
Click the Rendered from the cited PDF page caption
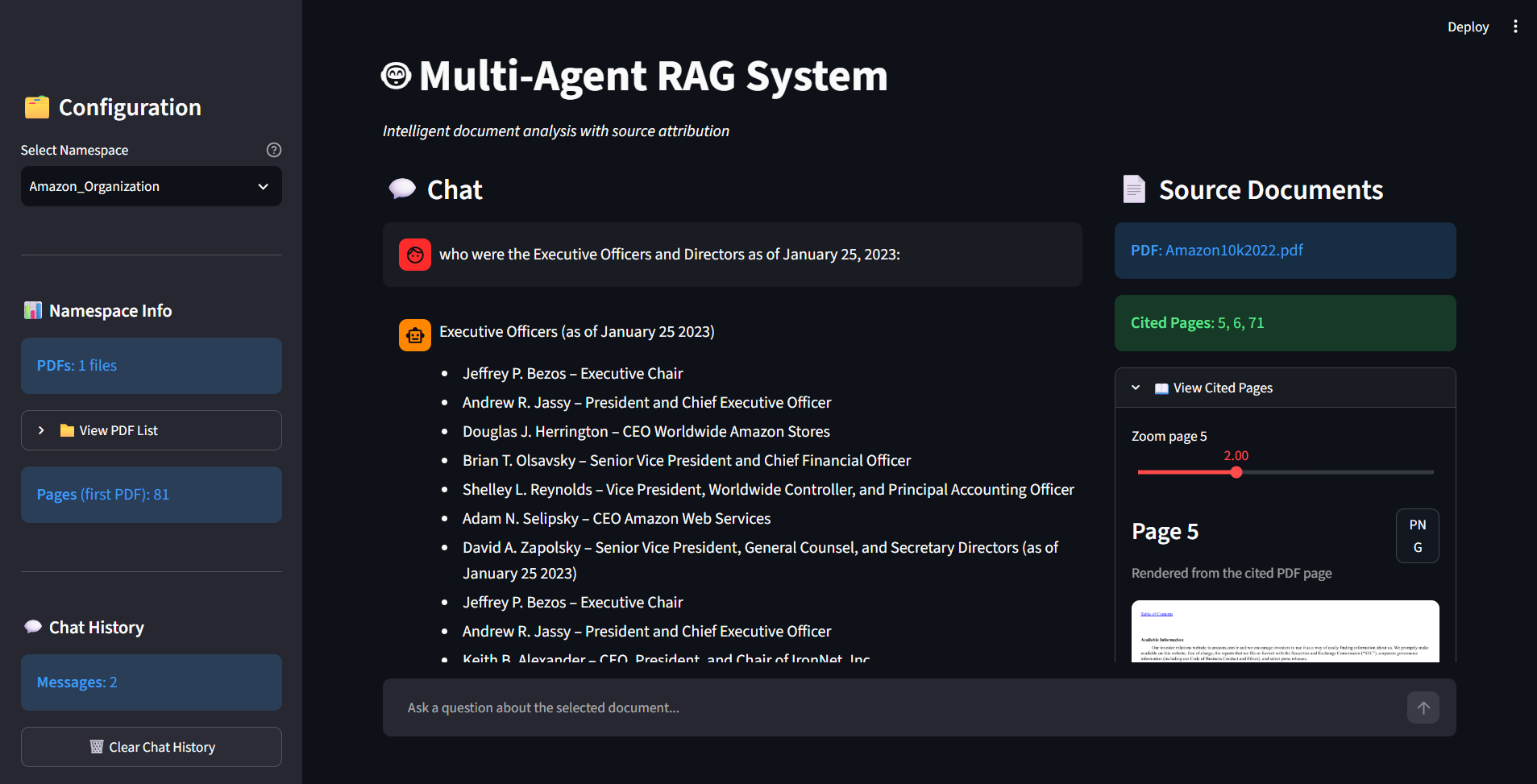click(1232, 573)
